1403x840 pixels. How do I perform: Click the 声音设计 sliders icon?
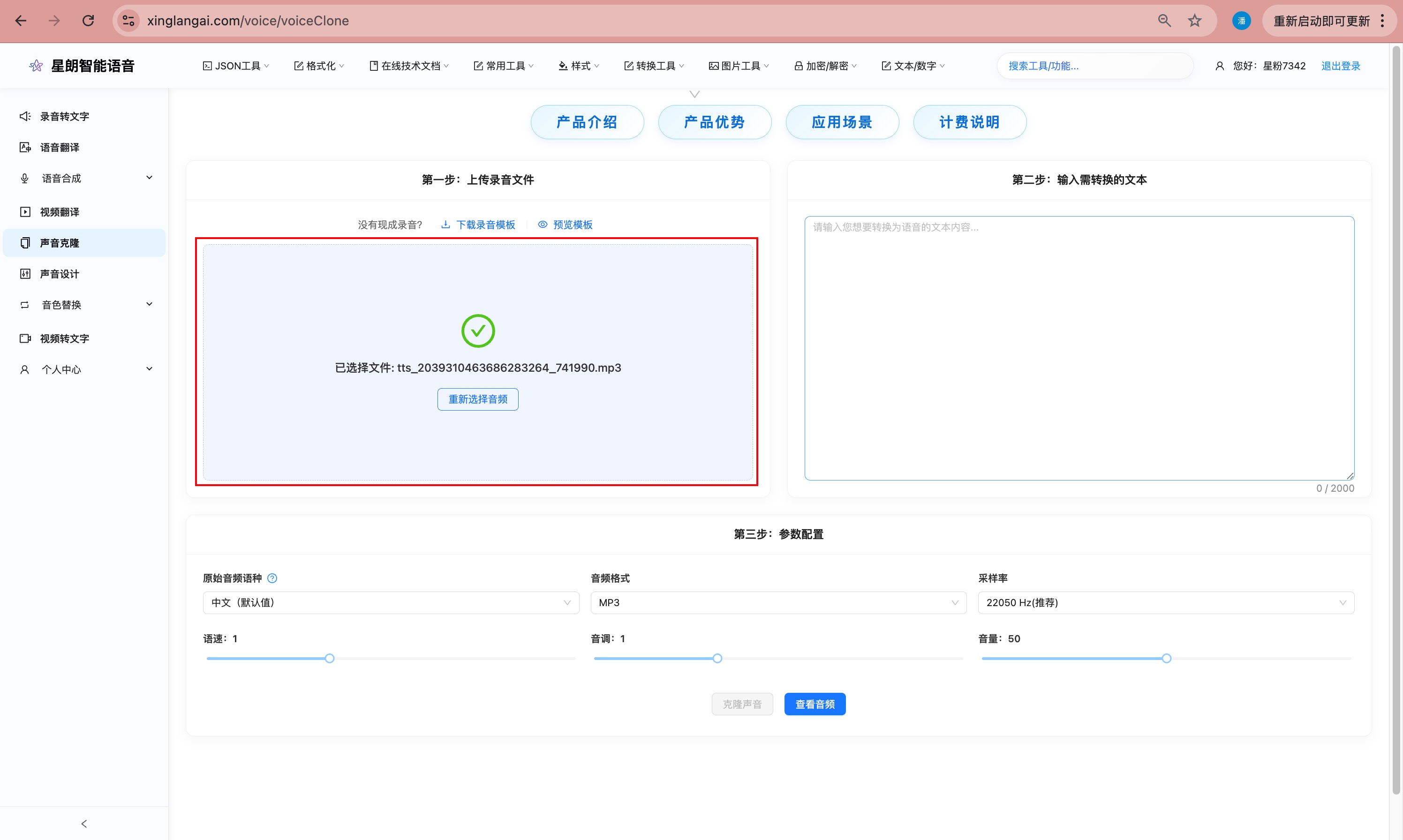[25, 274]
